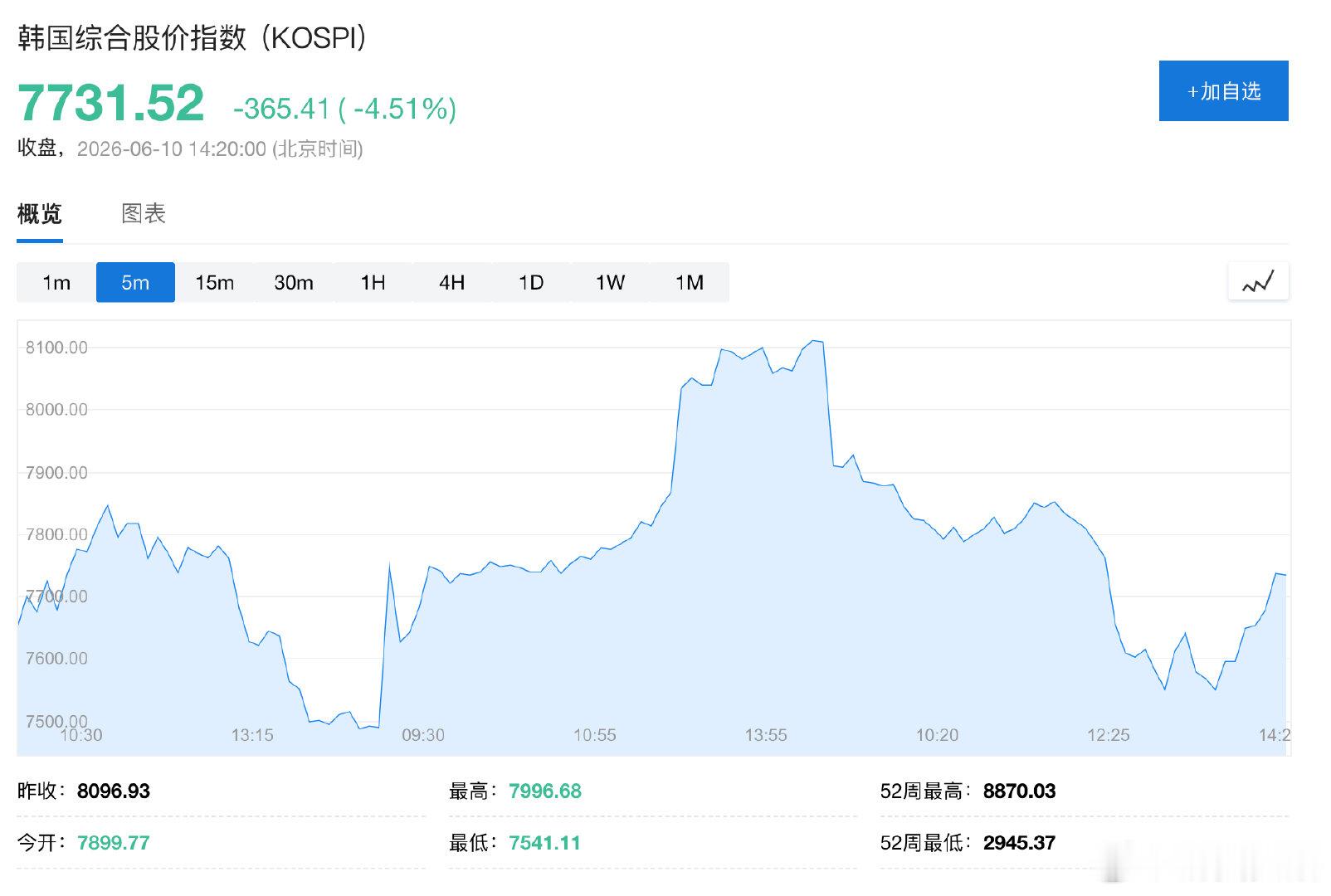The height and width of the screenshot is (896, 1331).
Task: Select the 5m interval button
Action: [135, 282]
